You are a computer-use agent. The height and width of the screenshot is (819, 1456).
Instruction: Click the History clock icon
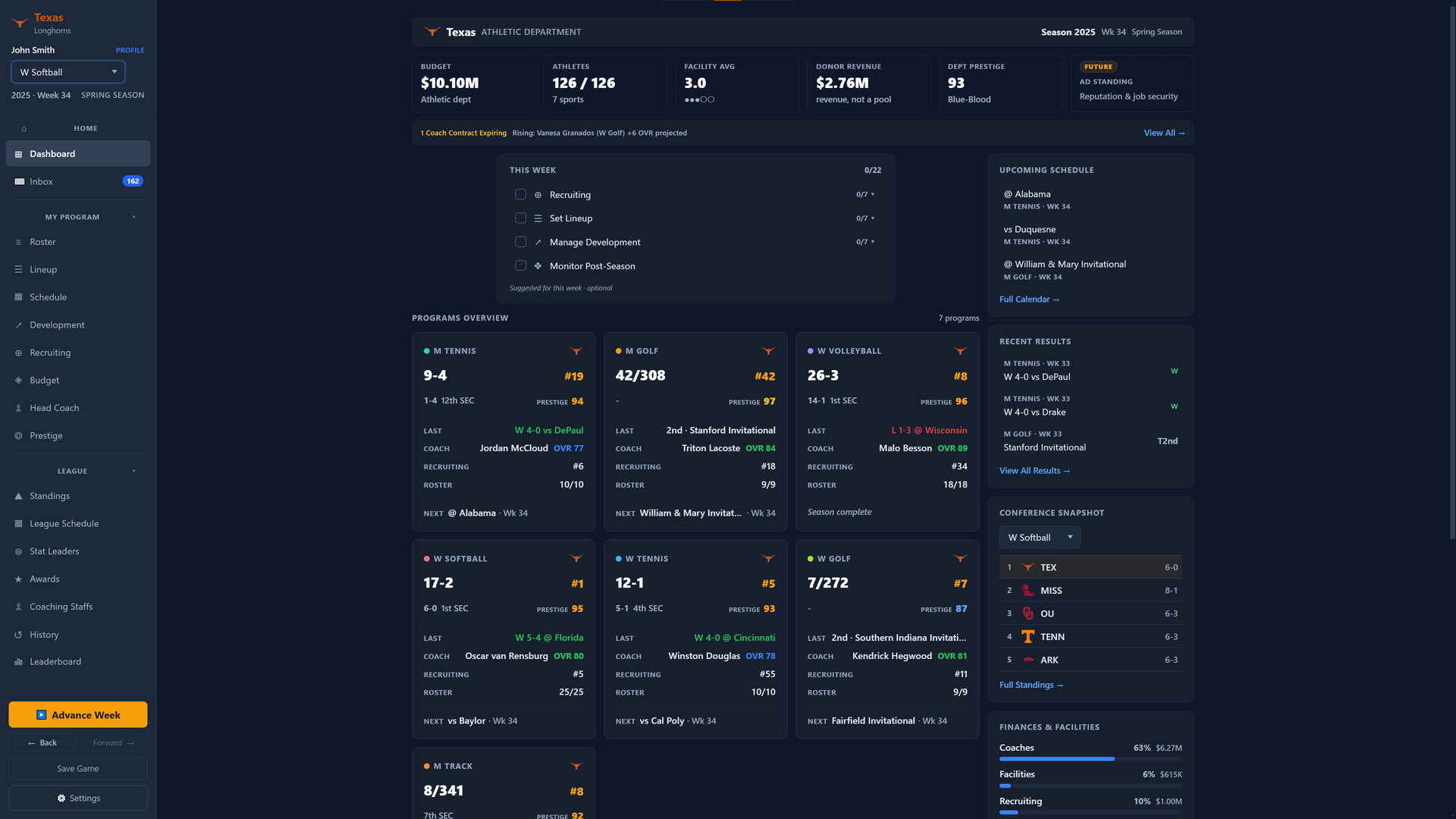click(18, 635)
